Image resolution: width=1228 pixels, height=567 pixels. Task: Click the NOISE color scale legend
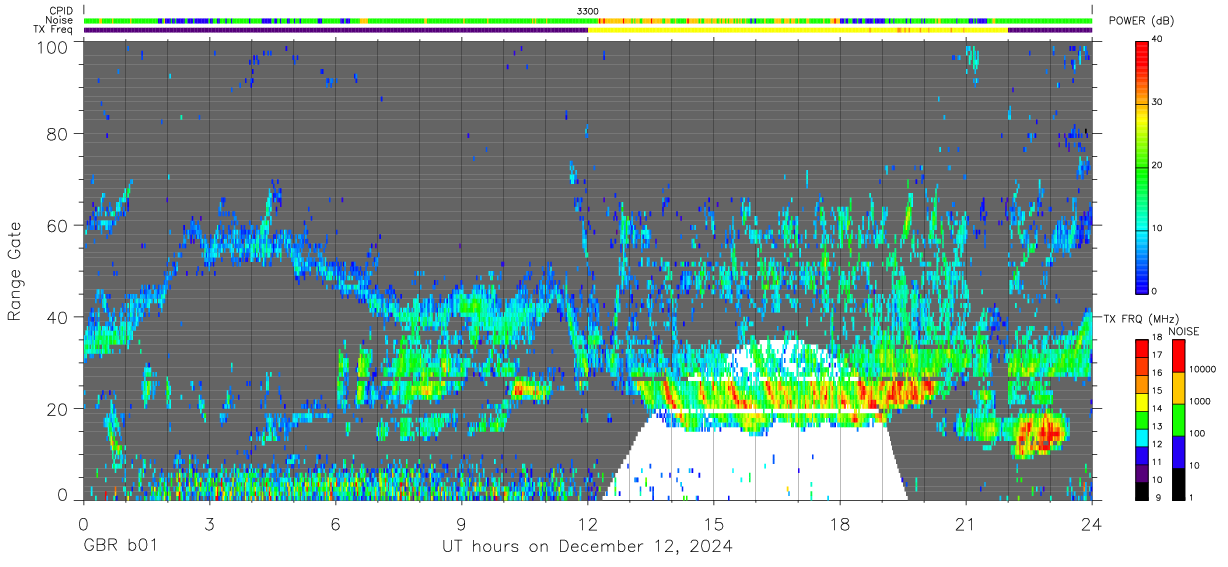1179,419
